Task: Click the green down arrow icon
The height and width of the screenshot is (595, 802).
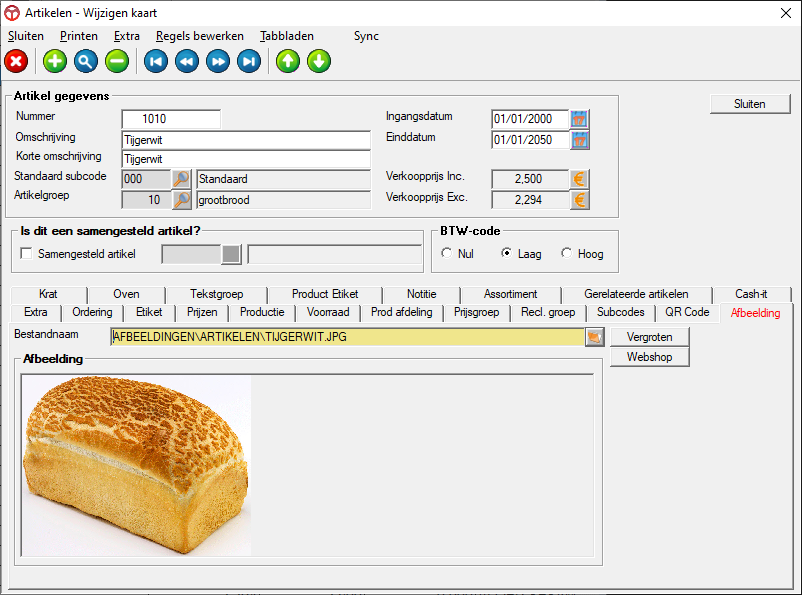Action: (x=319, y=61)
